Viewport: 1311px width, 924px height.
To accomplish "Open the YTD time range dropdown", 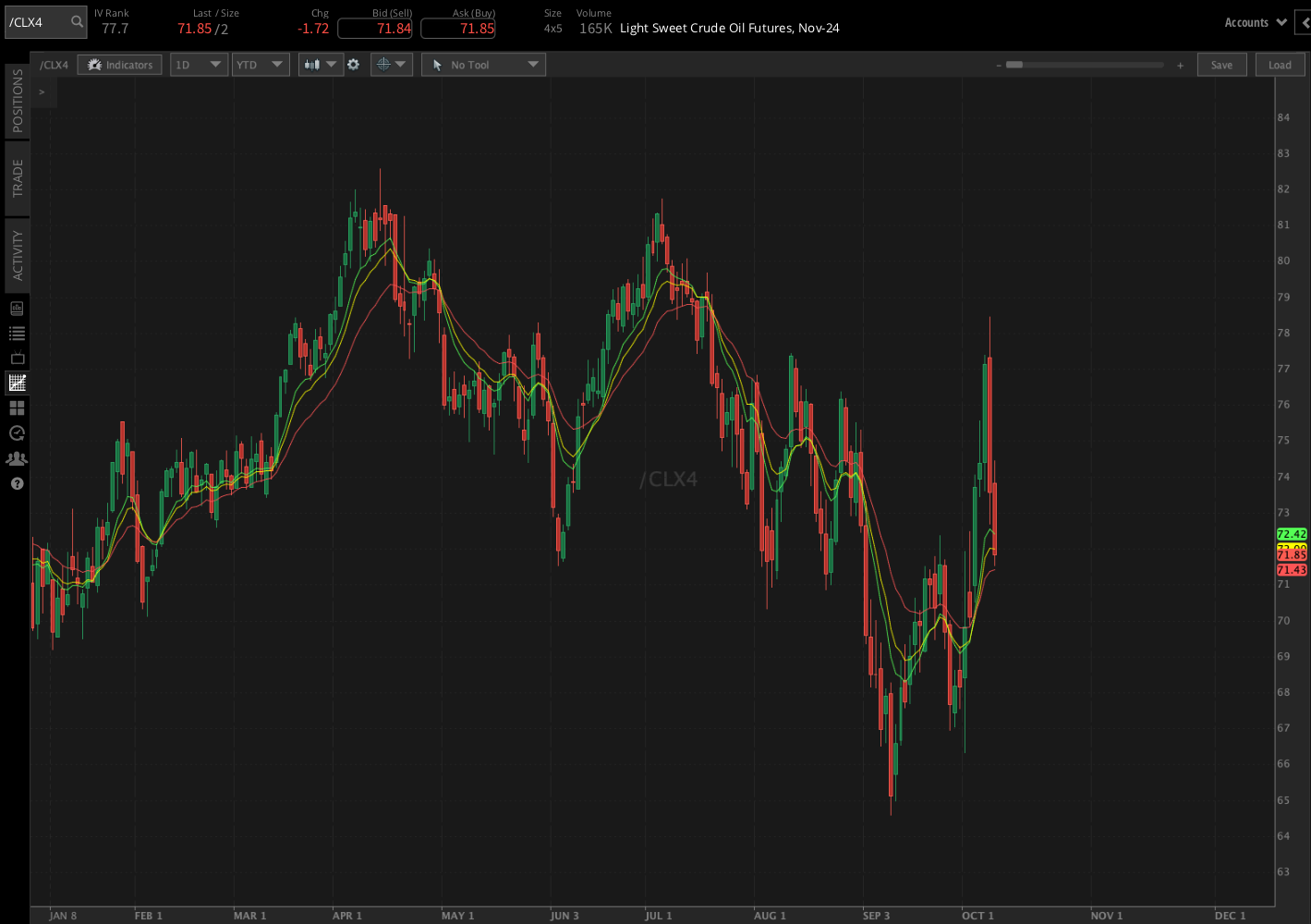I will pyautogui.click(x=261, y=65).
